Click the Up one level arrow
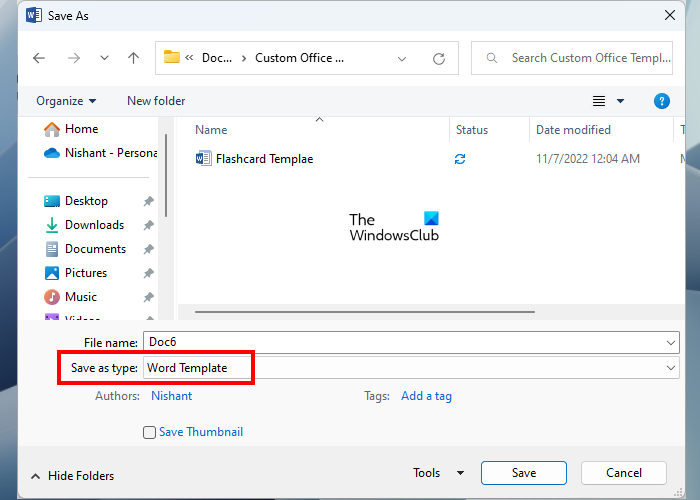 click(133, 58)
